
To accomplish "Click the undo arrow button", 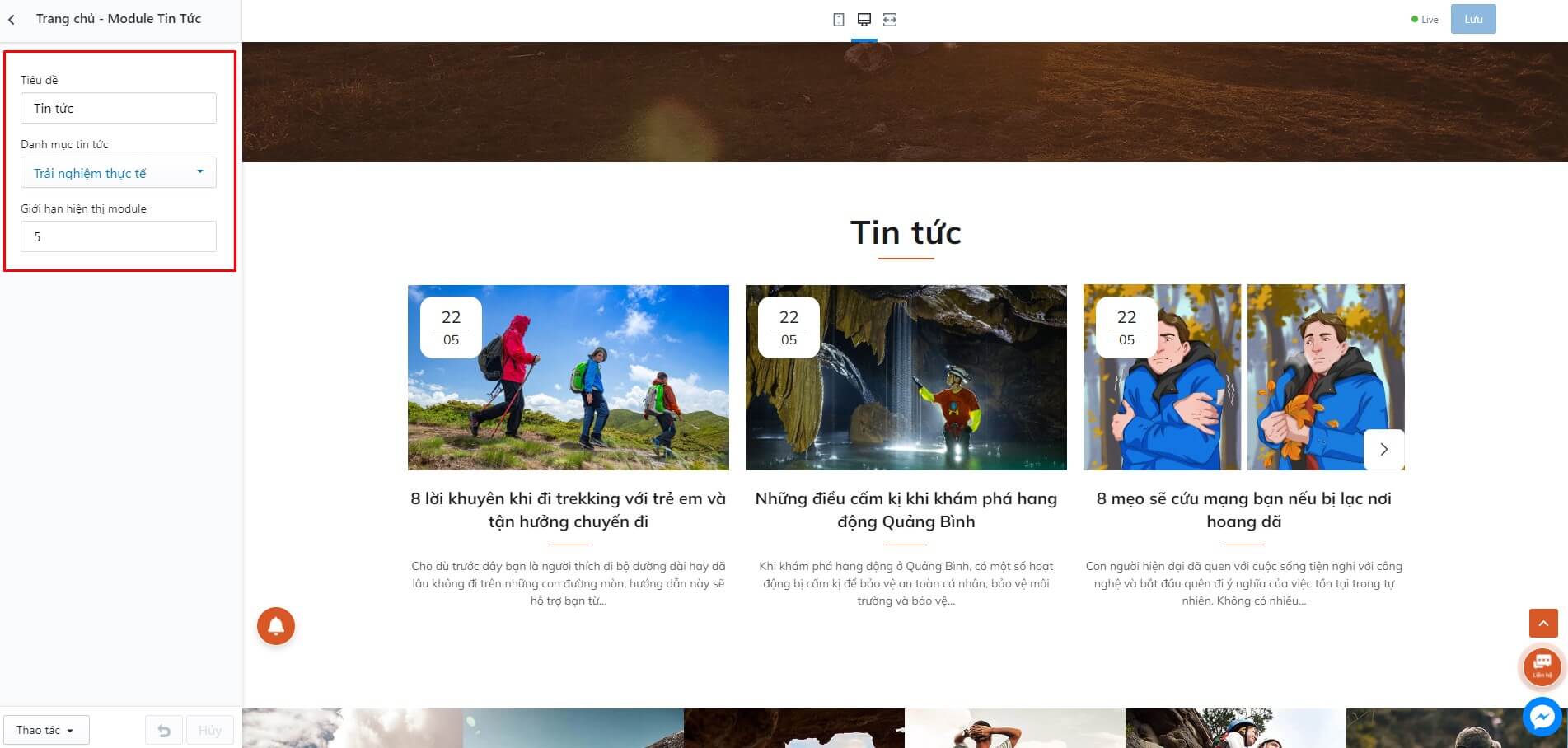I will coord(164,731).
